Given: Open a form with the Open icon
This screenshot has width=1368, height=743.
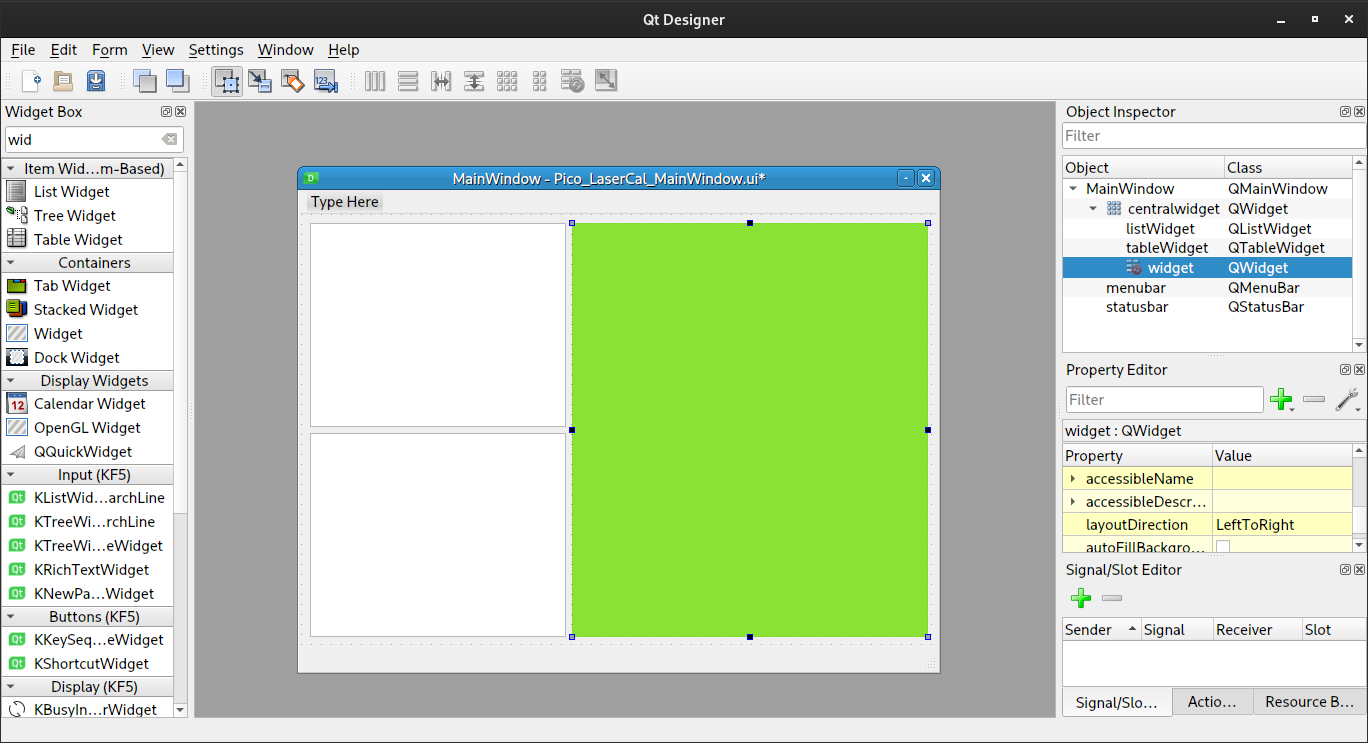Looking at the screenshot, I should [x=63, y=81].
